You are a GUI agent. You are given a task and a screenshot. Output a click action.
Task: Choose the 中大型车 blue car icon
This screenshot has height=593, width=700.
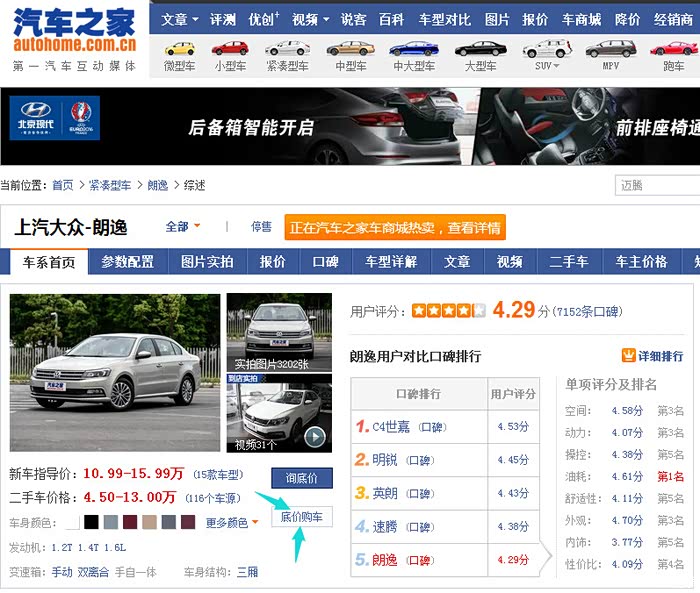click(413, 49)
